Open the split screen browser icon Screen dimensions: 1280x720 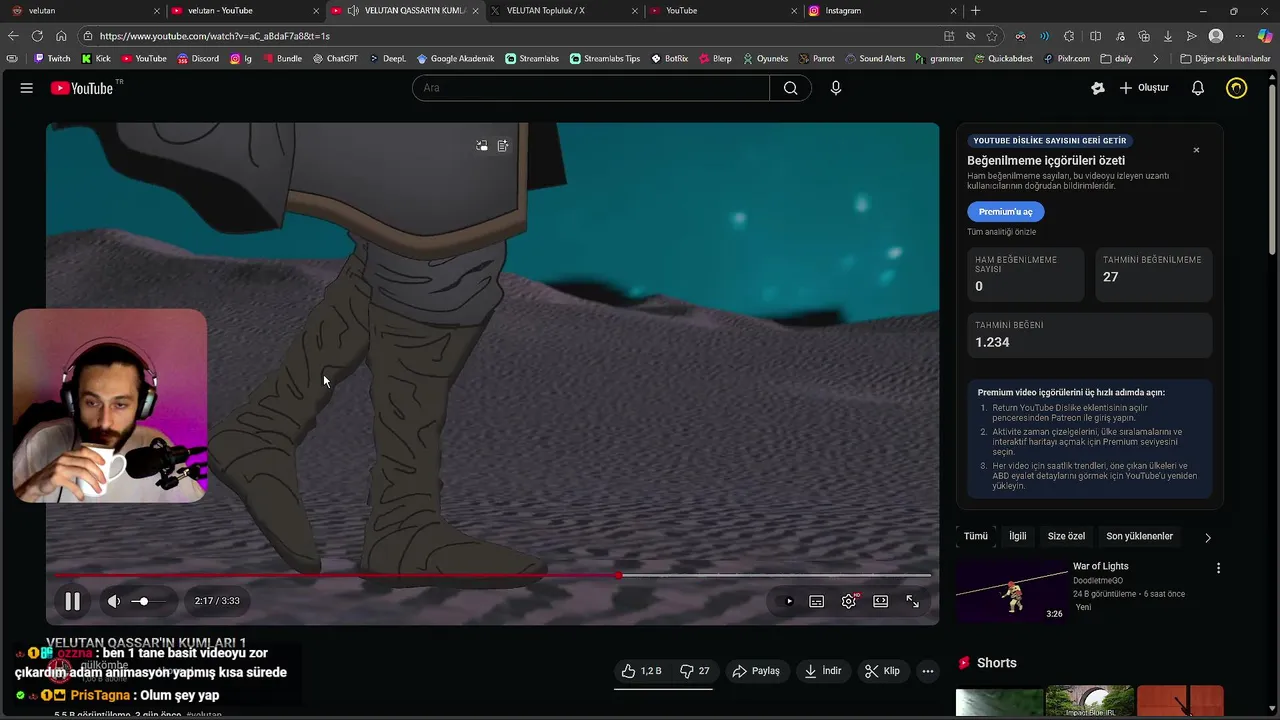point(1095,36)
